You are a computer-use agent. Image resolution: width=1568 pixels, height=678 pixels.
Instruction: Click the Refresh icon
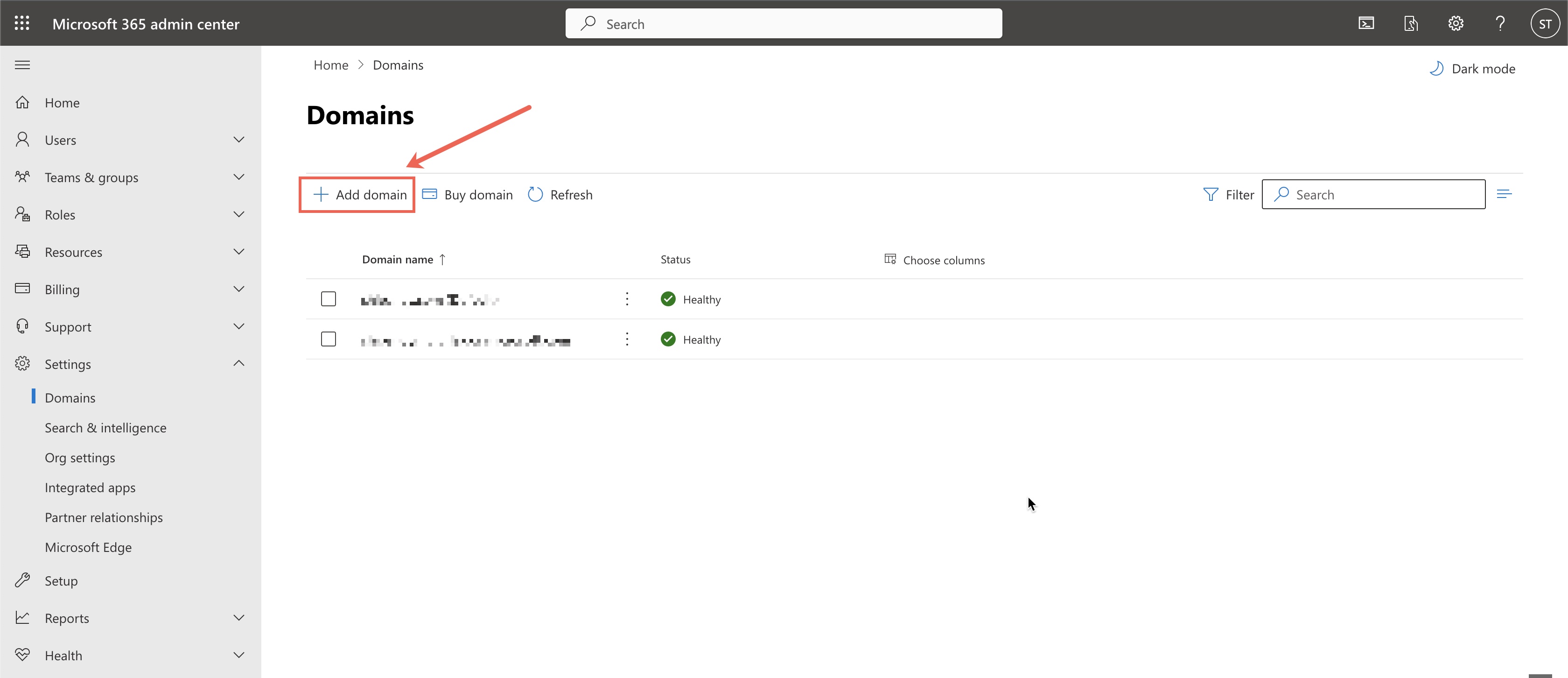534,194
